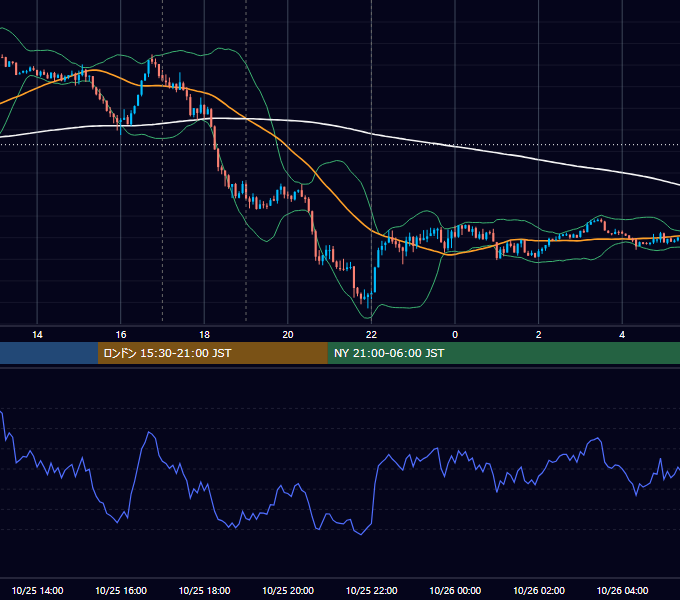Select the 10/26 02:00 time label
The width and height of the screenshot is (680, 600).
(539, 590)
